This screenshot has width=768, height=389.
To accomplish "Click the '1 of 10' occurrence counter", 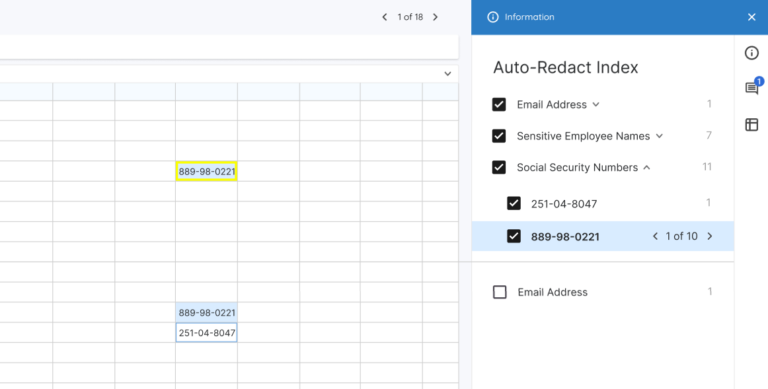I will click(x=681, y=236).
